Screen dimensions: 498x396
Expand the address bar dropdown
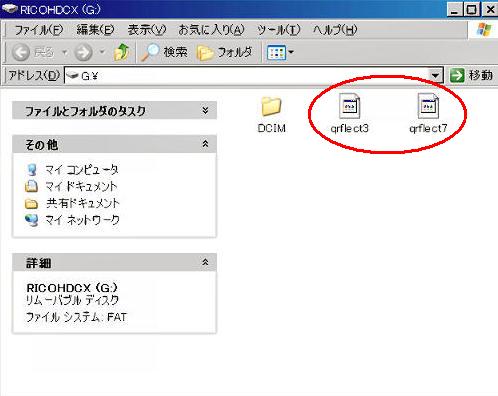(x=435, y=76)
